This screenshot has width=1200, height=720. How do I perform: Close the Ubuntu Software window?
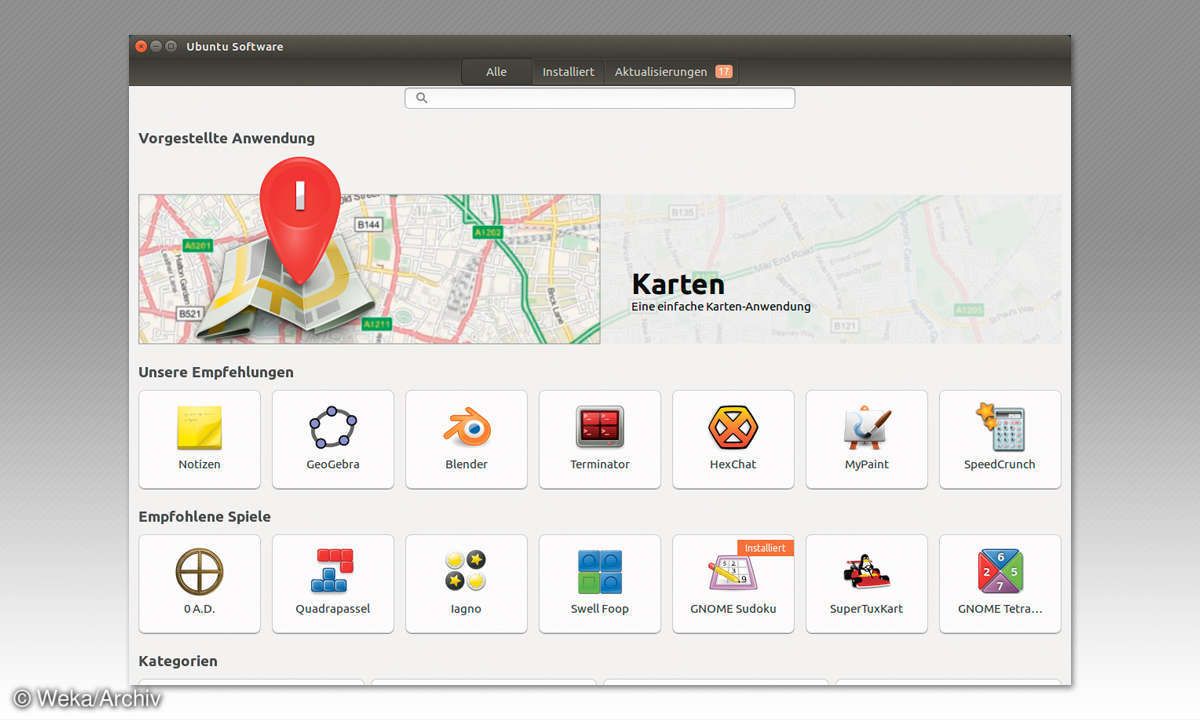(x=141, y=46)
